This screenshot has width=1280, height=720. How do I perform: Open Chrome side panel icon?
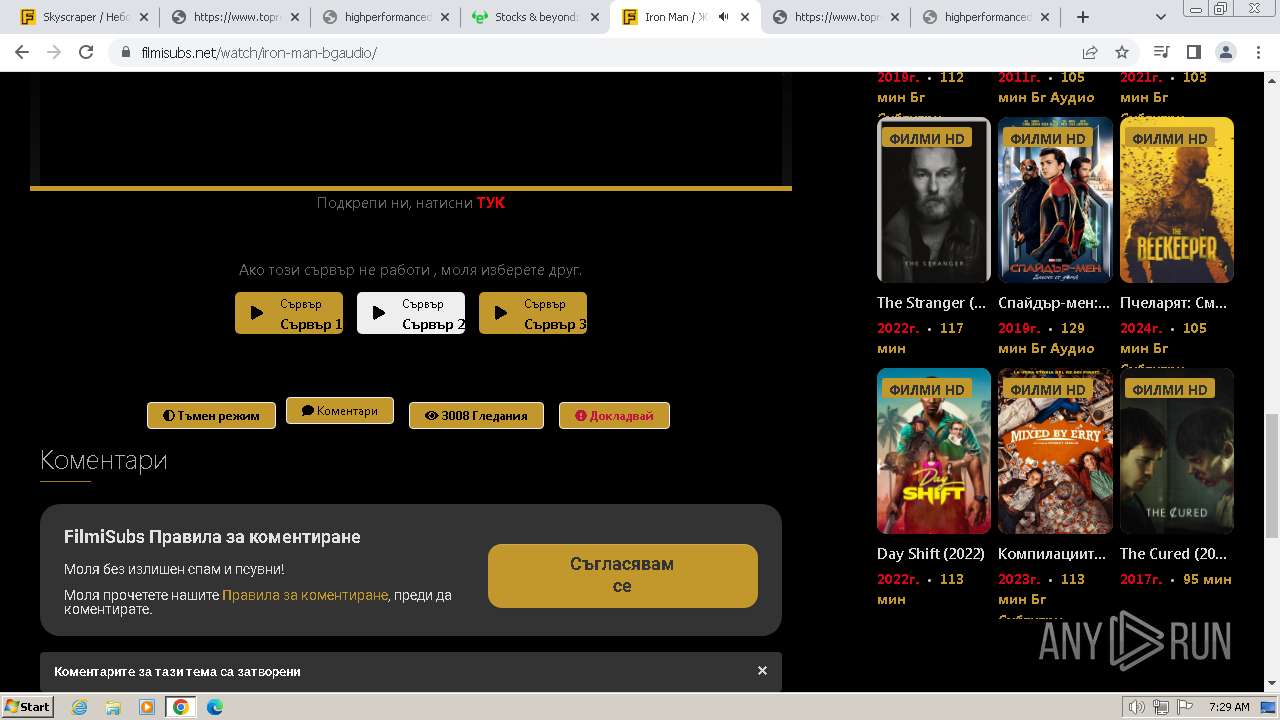point(1193,52)
